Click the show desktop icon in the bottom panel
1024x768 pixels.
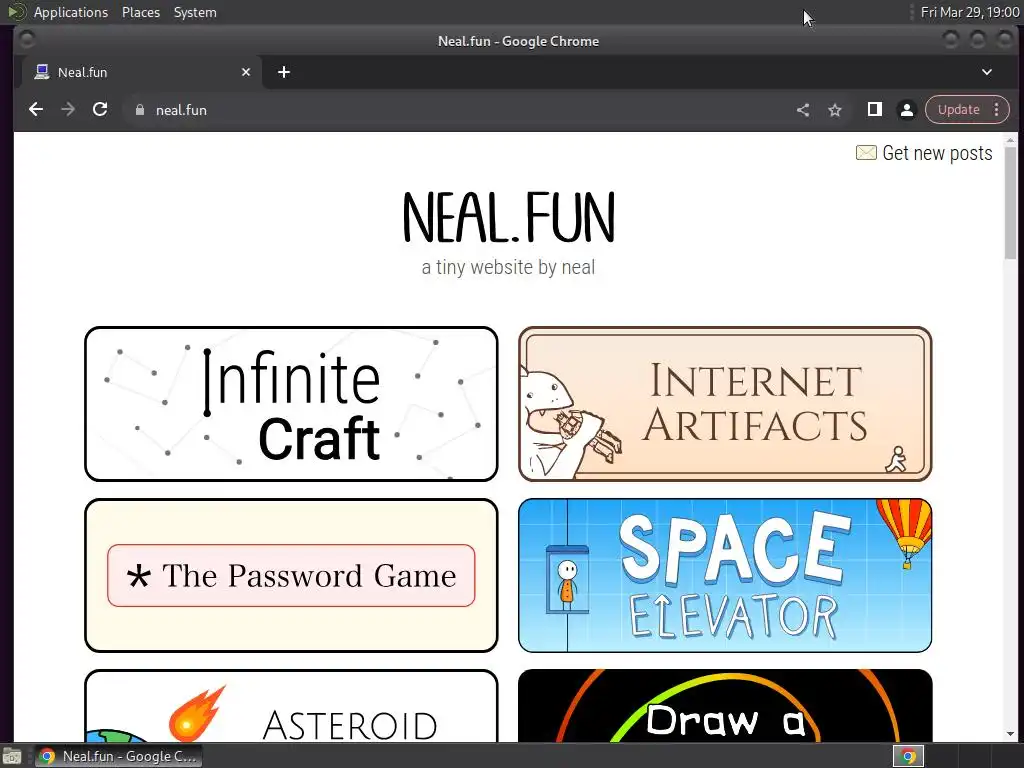[x=12, y=756]
